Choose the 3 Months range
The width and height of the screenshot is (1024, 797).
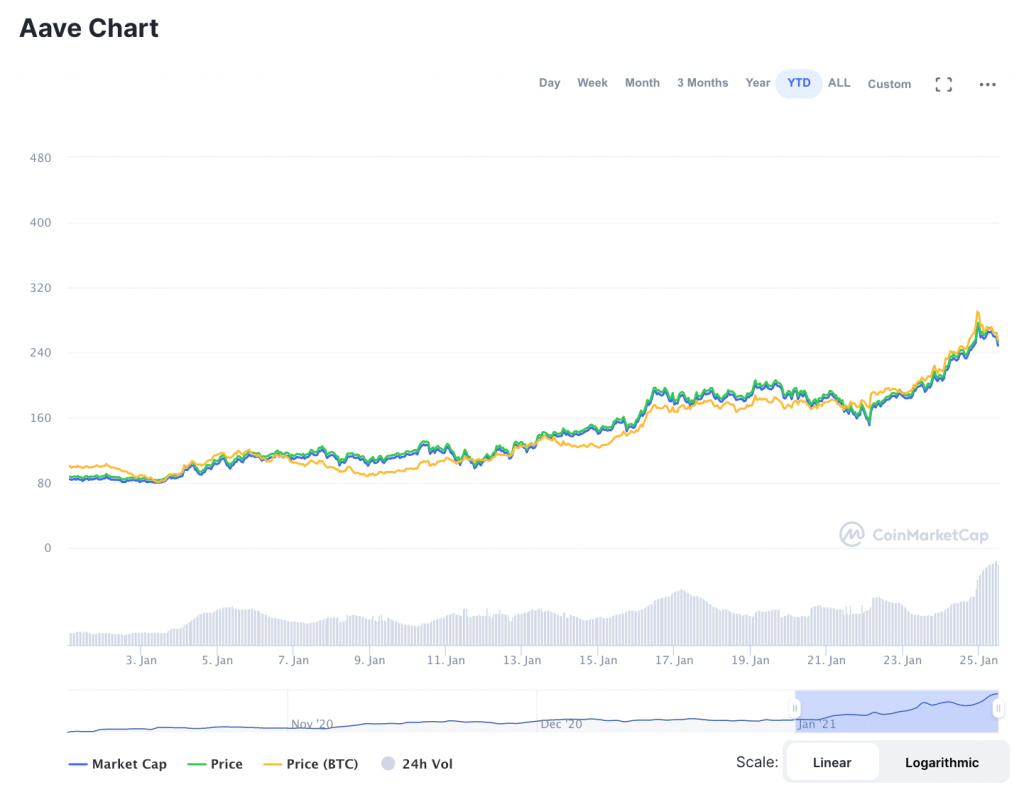click(702, 83)
